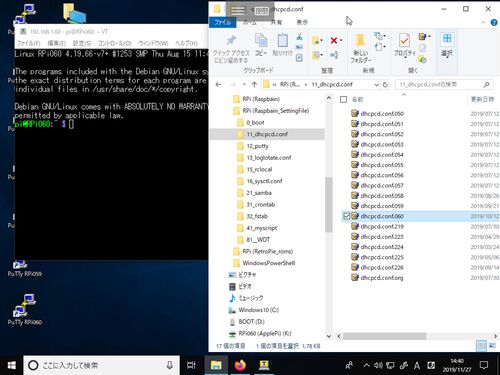Refresh the 11_dhcpcd.conf folder view
The image size is (500, 375).
point(385,85)
